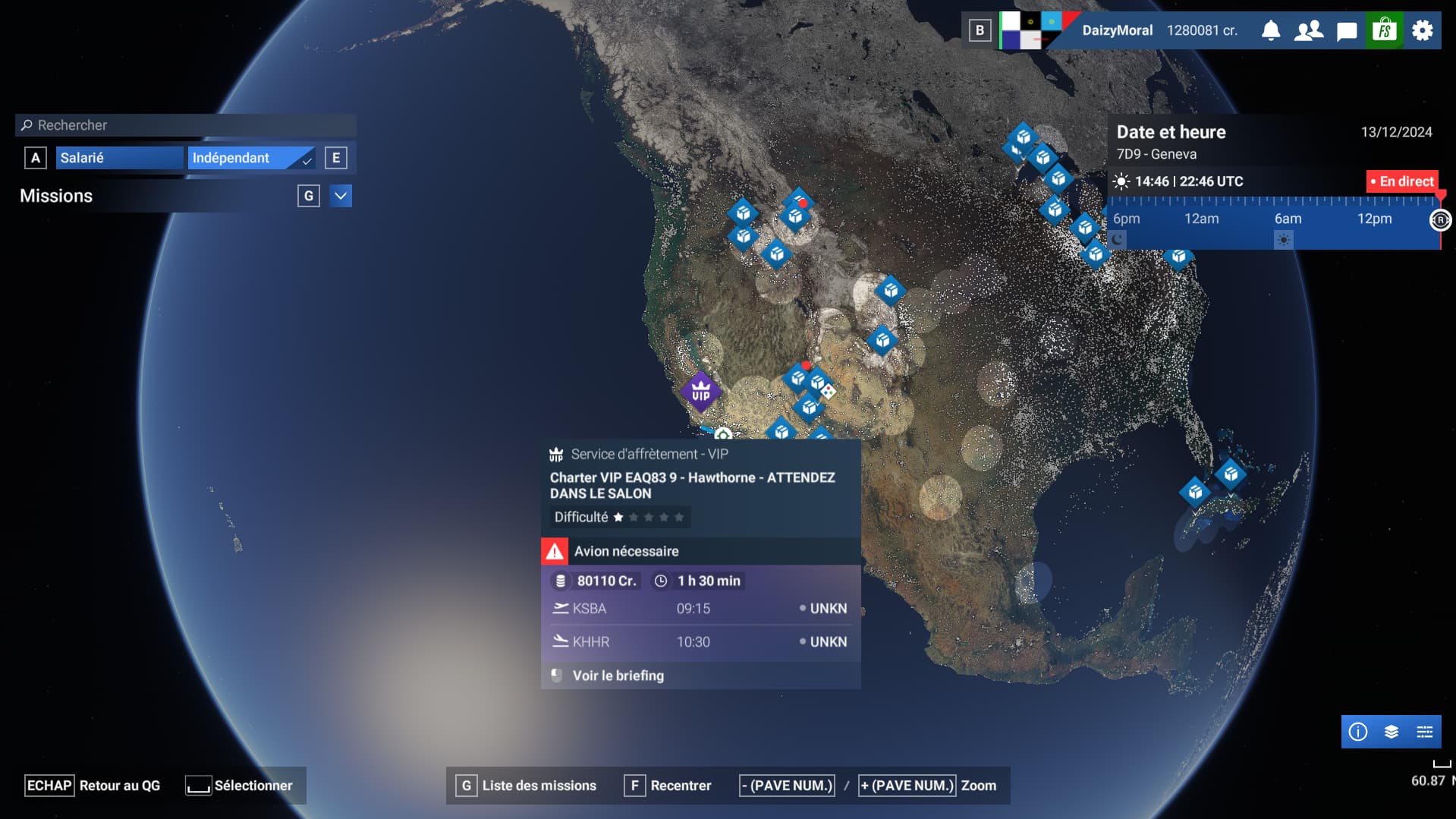Toggle the En direct live button
Viewport: 1456px width, 819px height.
[x=1402, y=181]
